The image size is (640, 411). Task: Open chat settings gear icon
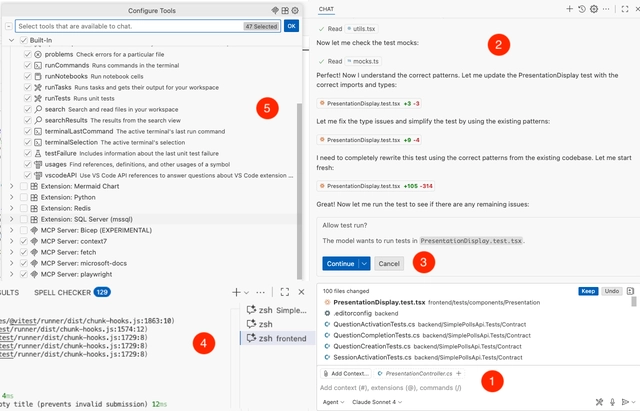[594, 9]
